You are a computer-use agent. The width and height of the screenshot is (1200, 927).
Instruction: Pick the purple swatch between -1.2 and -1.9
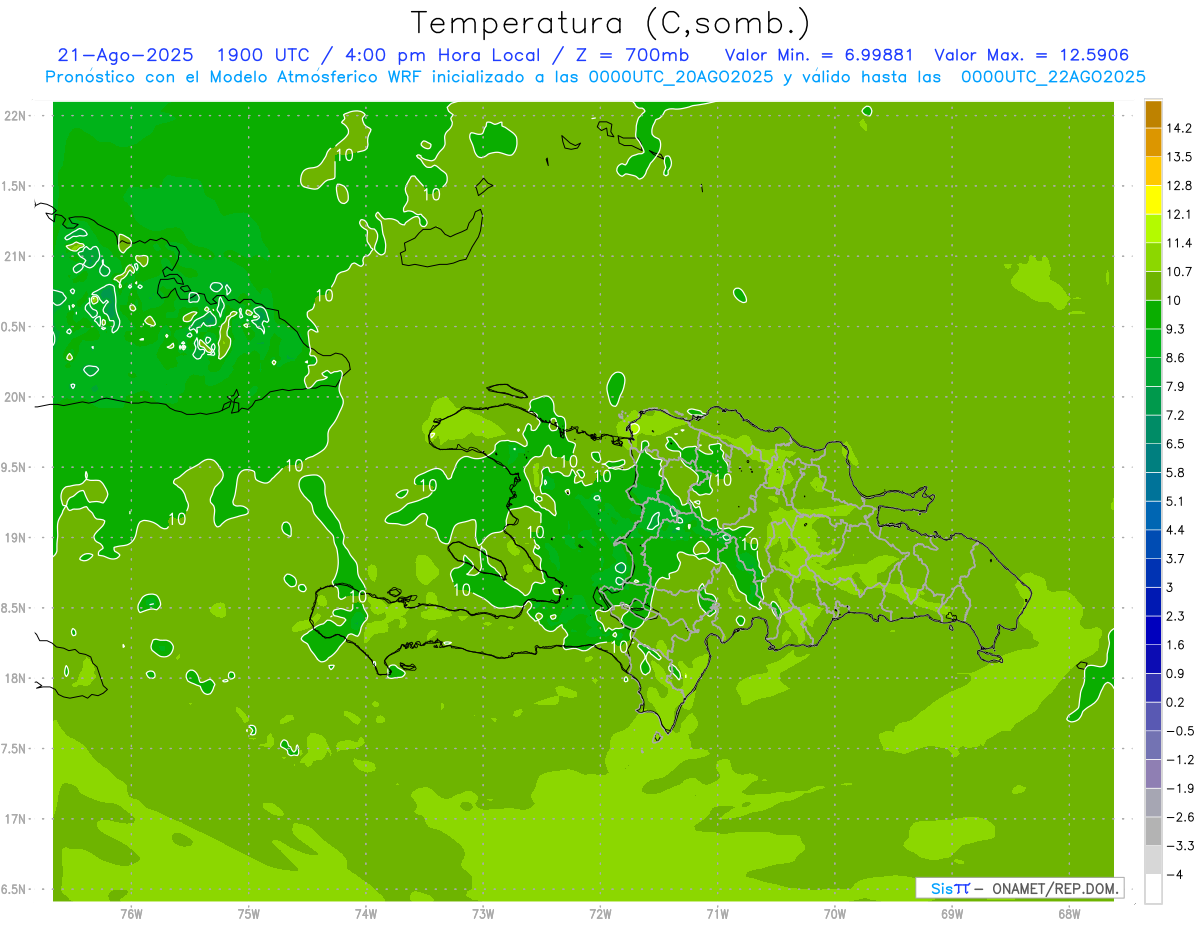[x=1153, y=774]
